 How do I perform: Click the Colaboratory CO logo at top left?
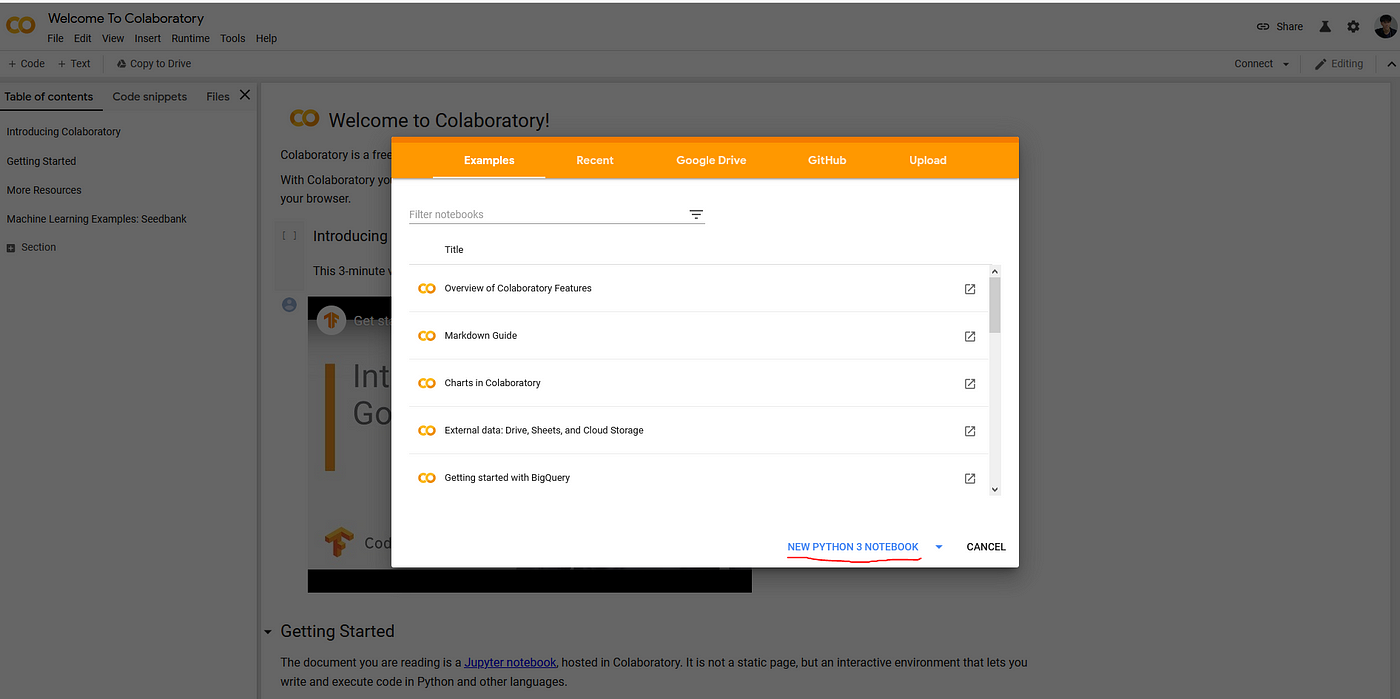point(21,23)
